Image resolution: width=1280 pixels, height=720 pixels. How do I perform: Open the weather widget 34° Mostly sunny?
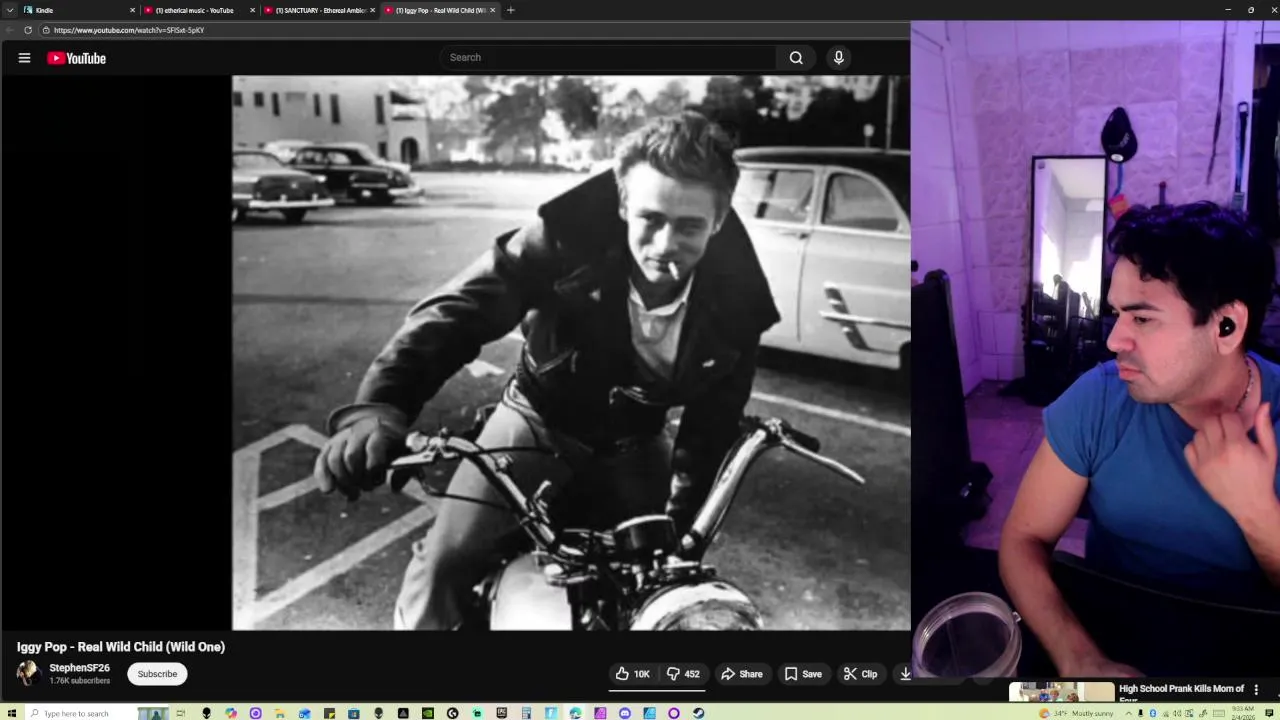point(1077,713)
